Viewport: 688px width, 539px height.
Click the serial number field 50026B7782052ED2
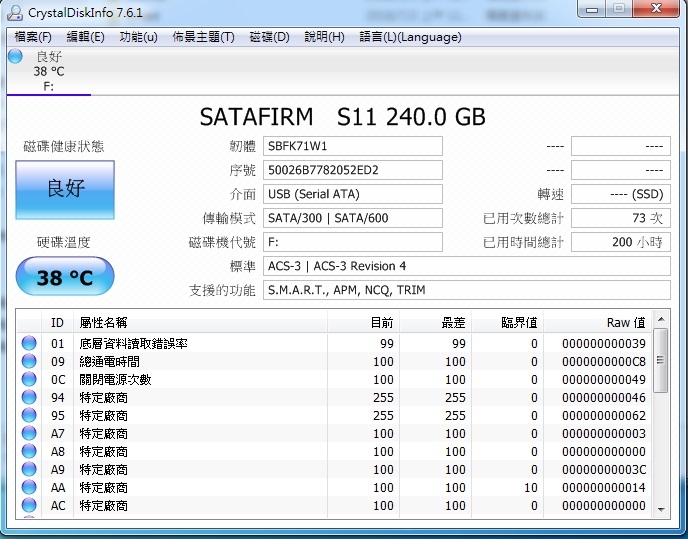click(x=353, y=170)
